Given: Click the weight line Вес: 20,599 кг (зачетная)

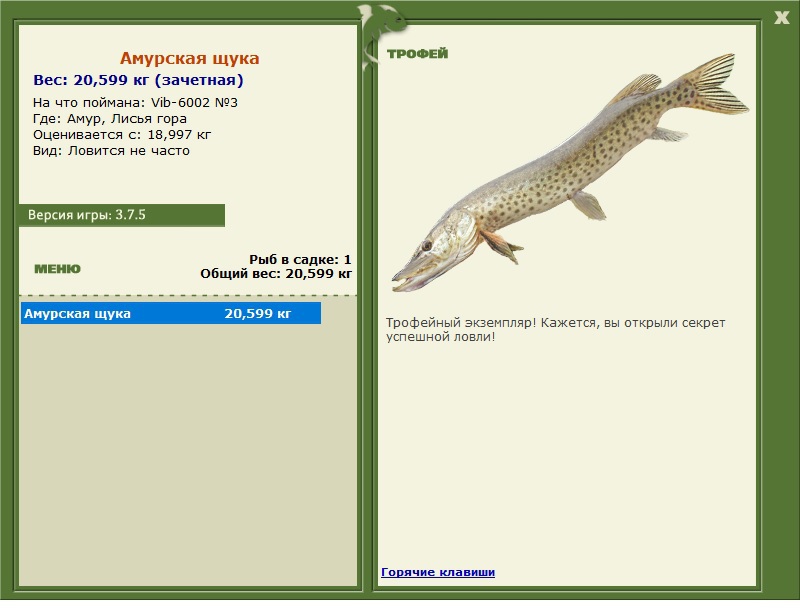Looking at the screenshot, I should (x=138, y=80).
